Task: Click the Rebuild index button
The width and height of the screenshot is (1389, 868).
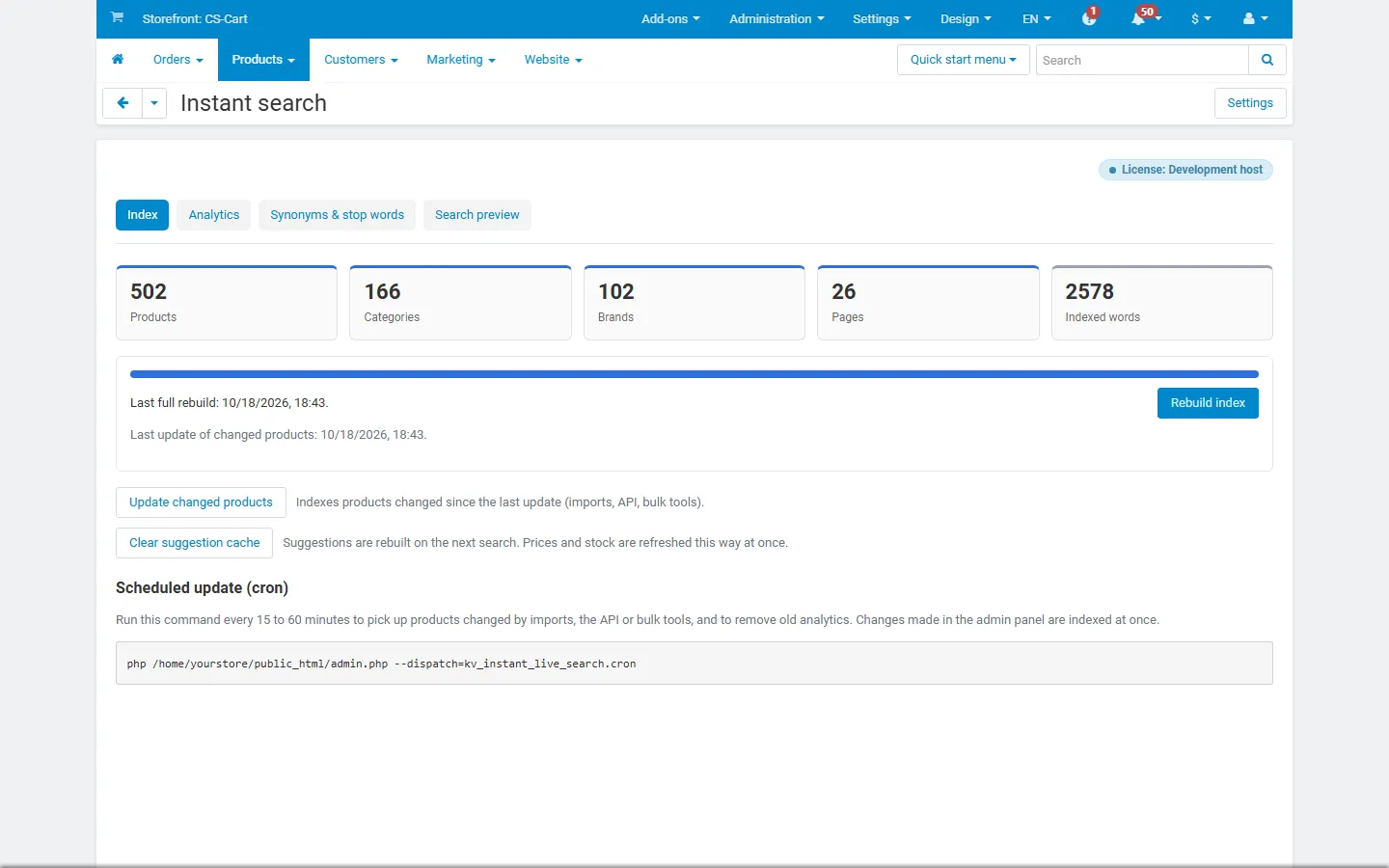Action: pos(1208,403)
